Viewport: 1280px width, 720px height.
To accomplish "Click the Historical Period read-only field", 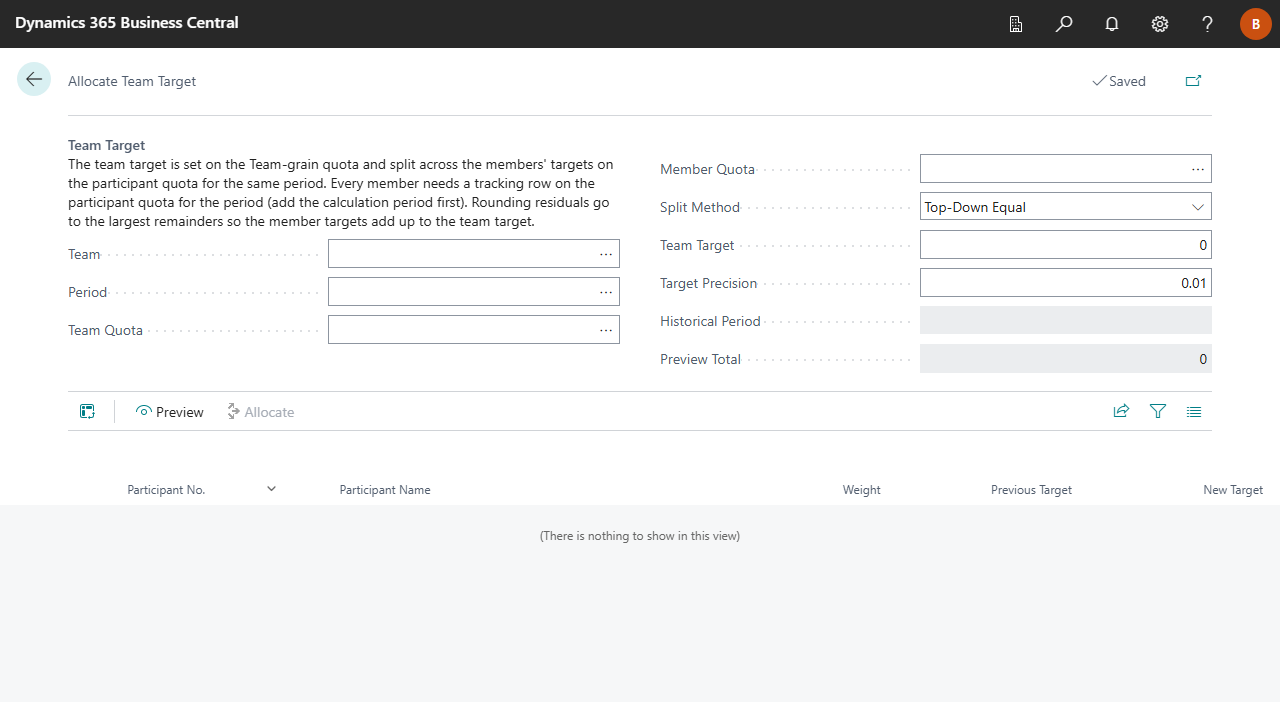I will 1066,320.
